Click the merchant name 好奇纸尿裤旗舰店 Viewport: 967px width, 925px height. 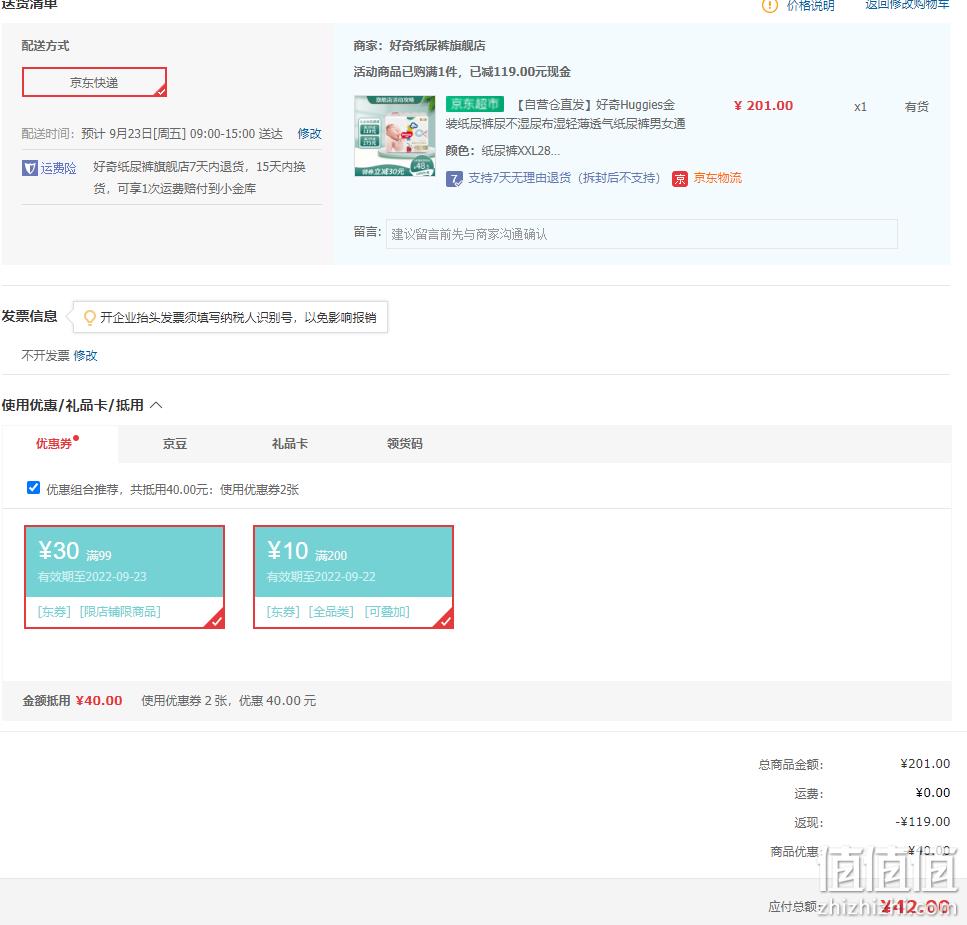tap(437, 46)
